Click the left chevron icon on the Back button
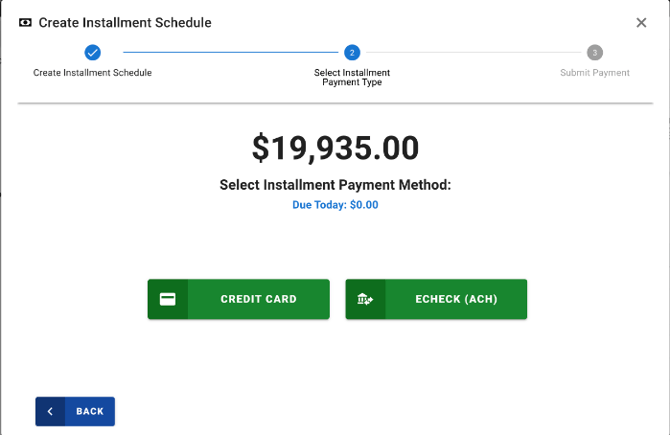Image resolution: width=670 pixels, height=435 pixels. click(50, 411)
